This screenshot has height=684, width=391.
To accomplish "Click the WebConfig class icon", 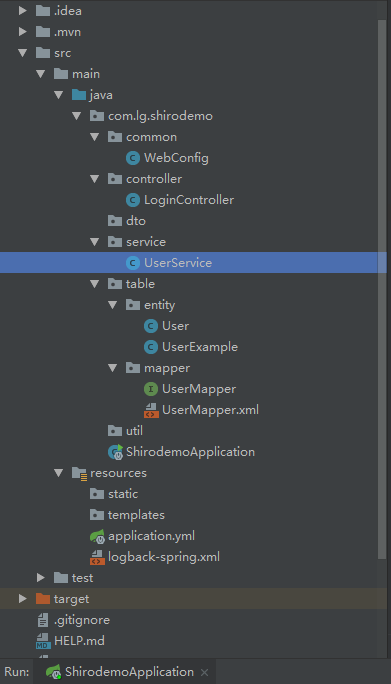I will (x=133, y=158).
